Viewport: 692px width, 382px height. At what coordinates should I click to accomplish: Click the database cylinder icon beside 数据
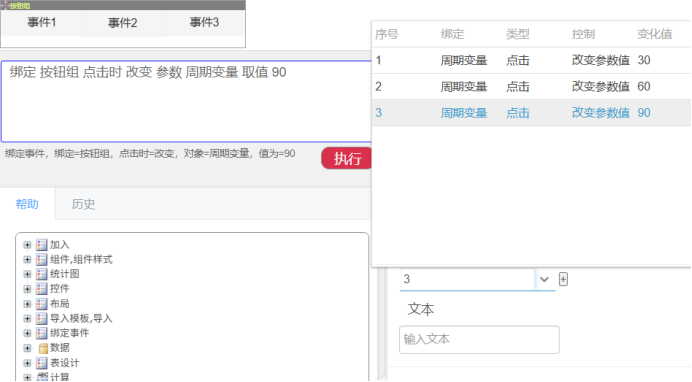click(x=43, y=348)
